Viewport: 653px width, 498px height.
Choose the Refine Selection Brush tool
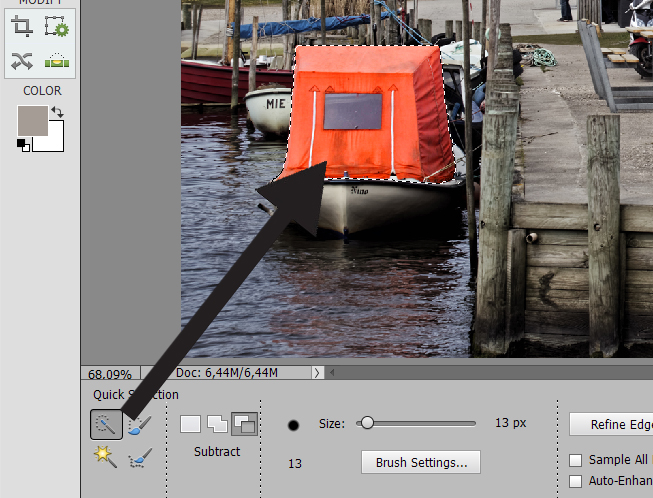coord(140,458)
